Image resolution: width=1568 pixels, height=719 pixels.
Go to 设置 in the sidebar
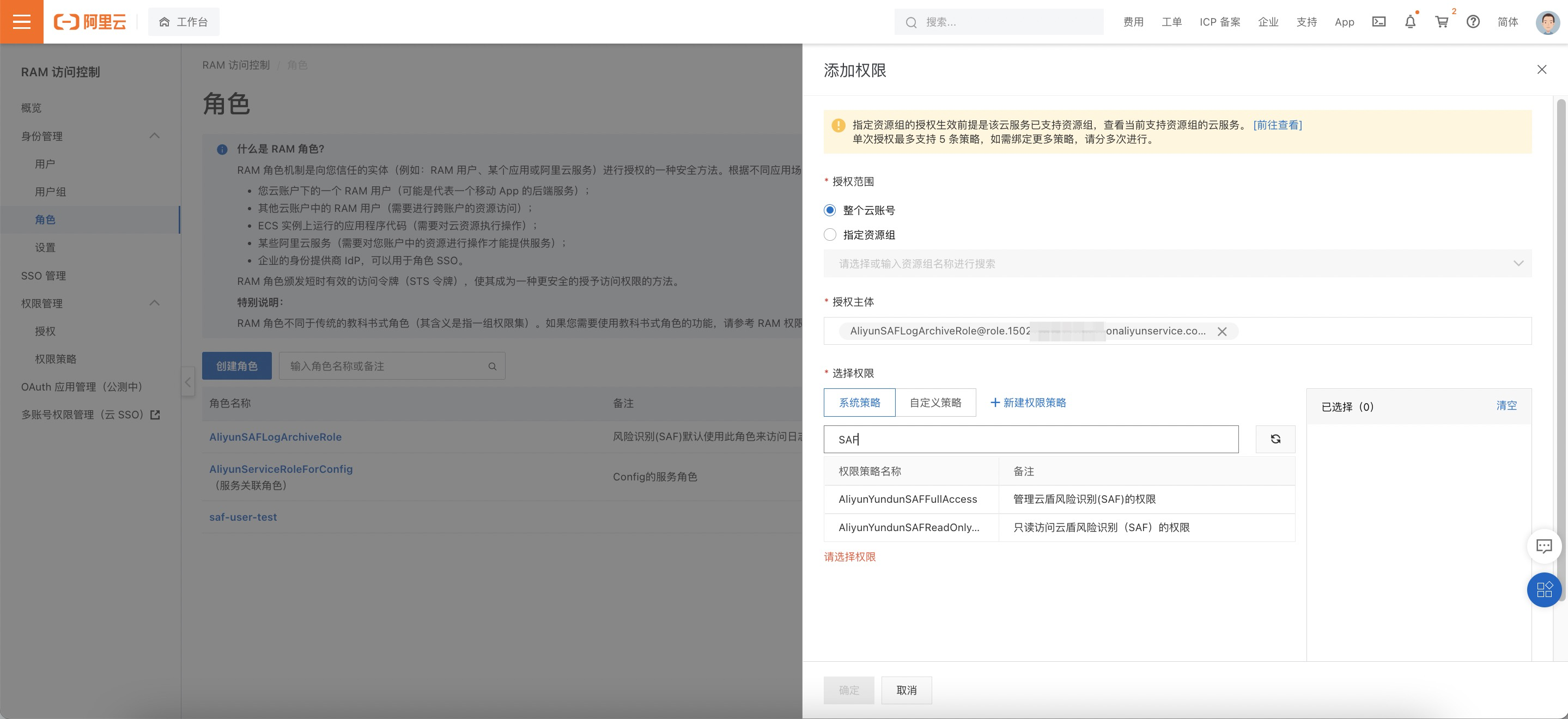[45, 247]
